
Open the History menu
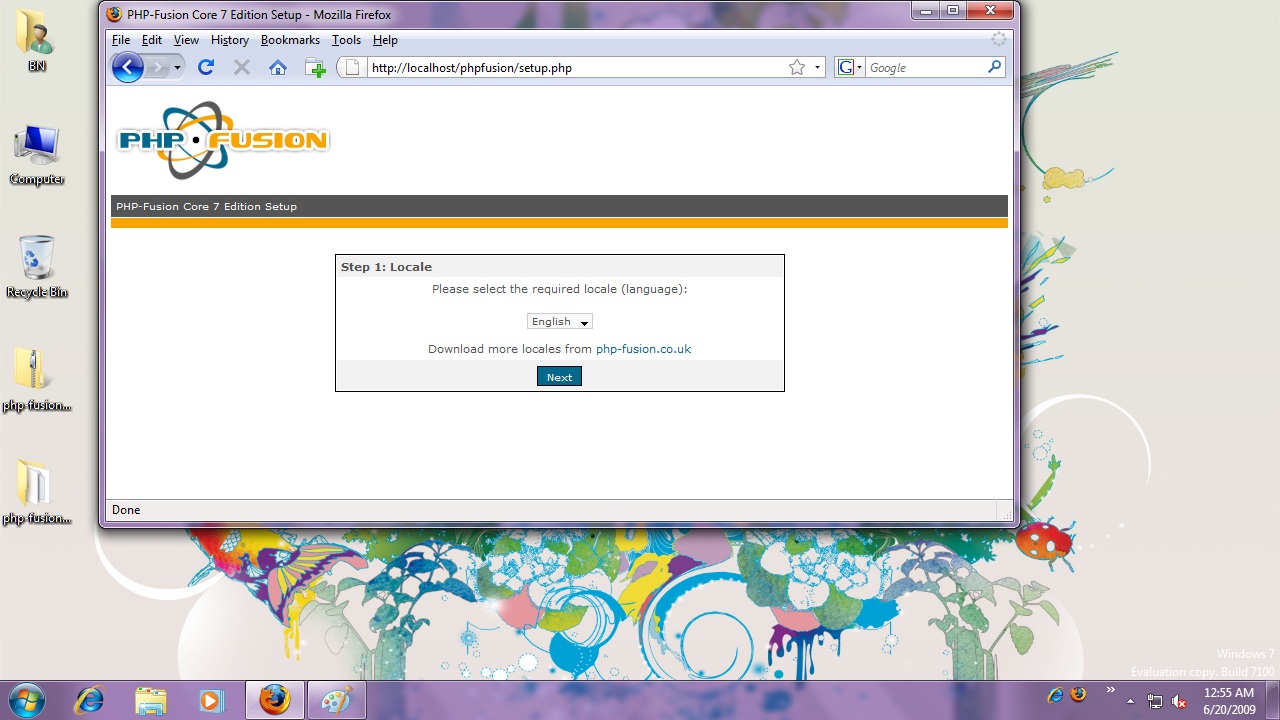(x=229, y=40)
